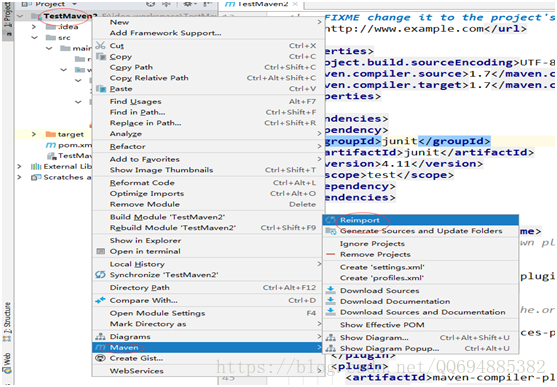Image resolution: width=557 pixels, height=387 pixels.
Task: Click the Diagrams icon
Action: click(x=101, y=337)
